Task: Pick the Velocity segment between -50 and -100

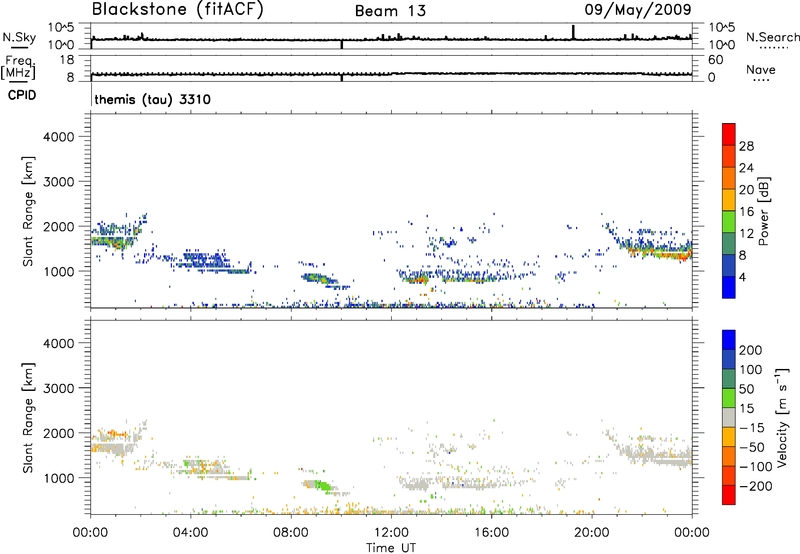Action: [729, 456]
